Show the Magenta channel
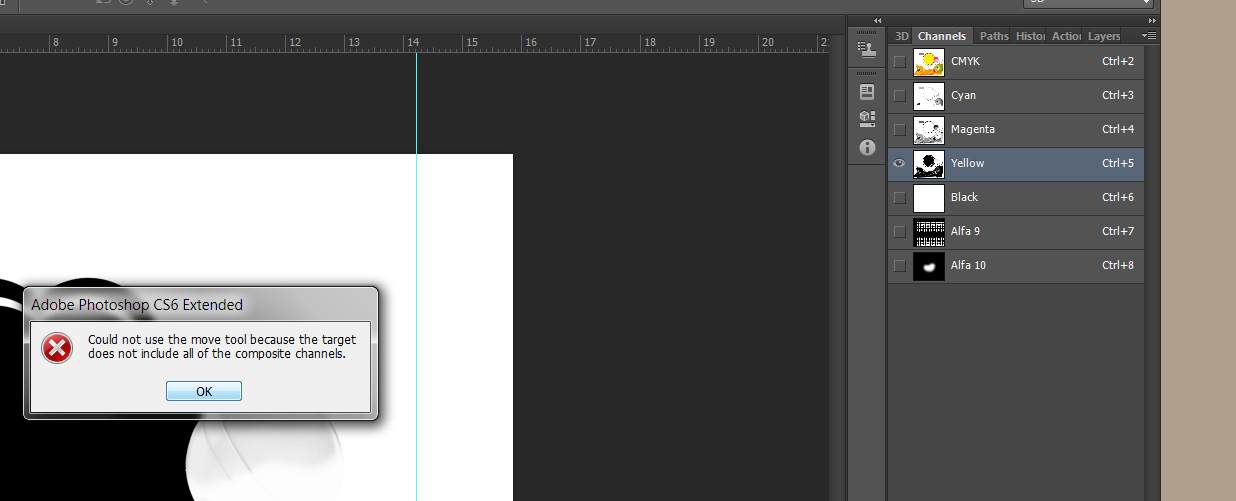This screenshot has height=501, width=1236. 899,130
